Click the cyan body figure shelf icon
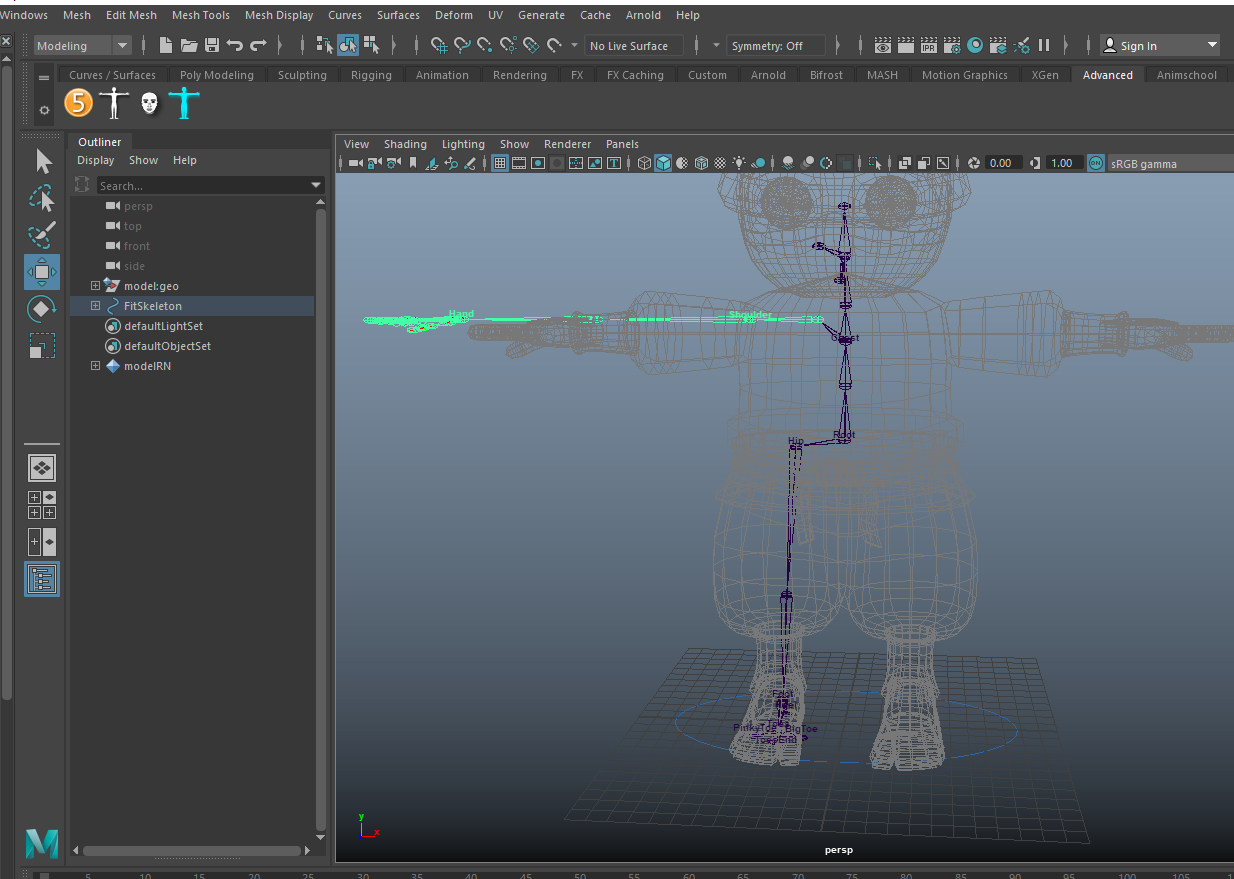The image size is (1234, 879). [x=184, y=102]
